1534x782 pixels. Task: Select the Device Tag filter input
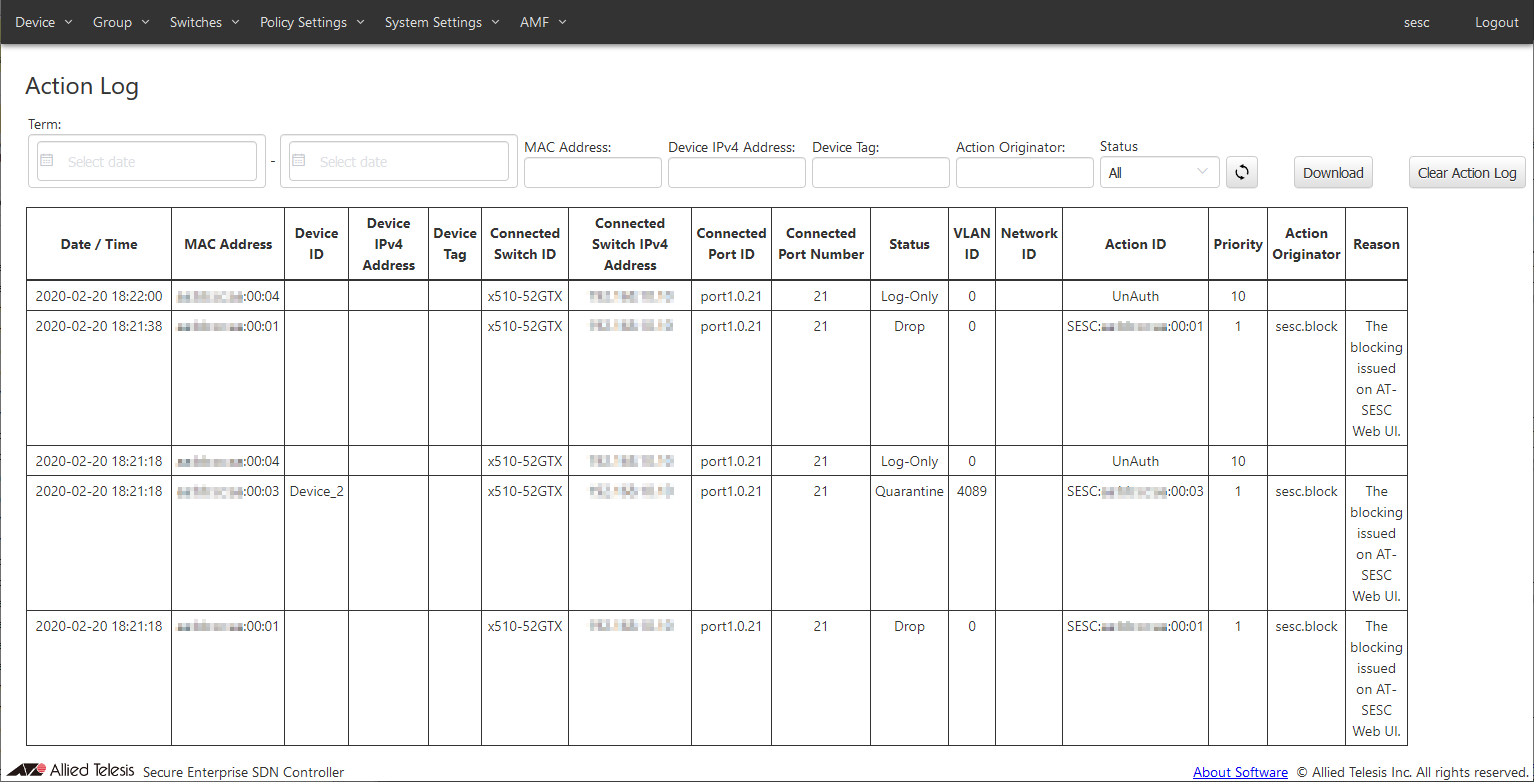(880, 172)
